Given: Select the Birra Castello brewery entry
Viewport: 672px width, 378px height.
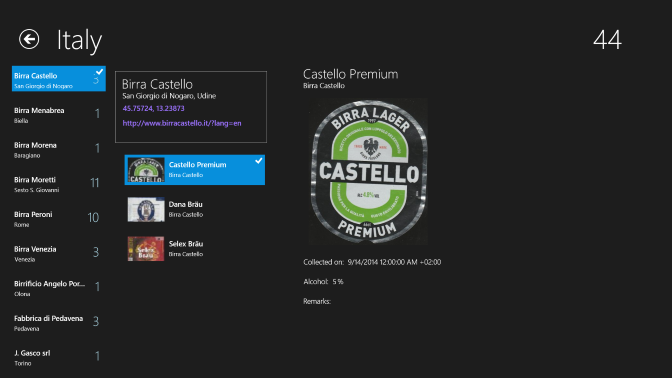Looking at the screenshot, I should coord(59,78).
